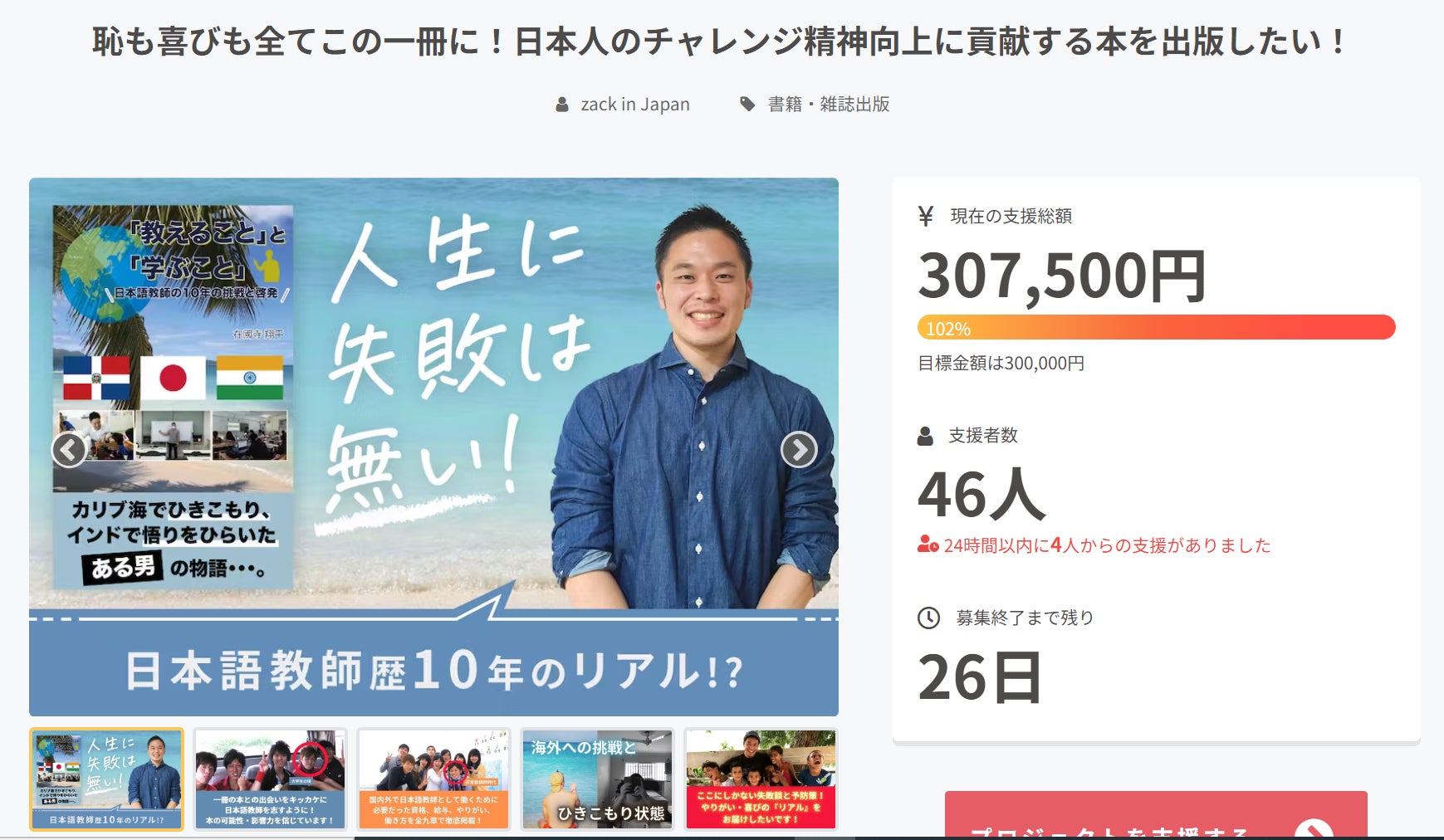Screen dimensions: 1444x840
Task: Select the first thumbnail 人生に失敗は無い
Action: pyautogui.click(x=106, y=779)
